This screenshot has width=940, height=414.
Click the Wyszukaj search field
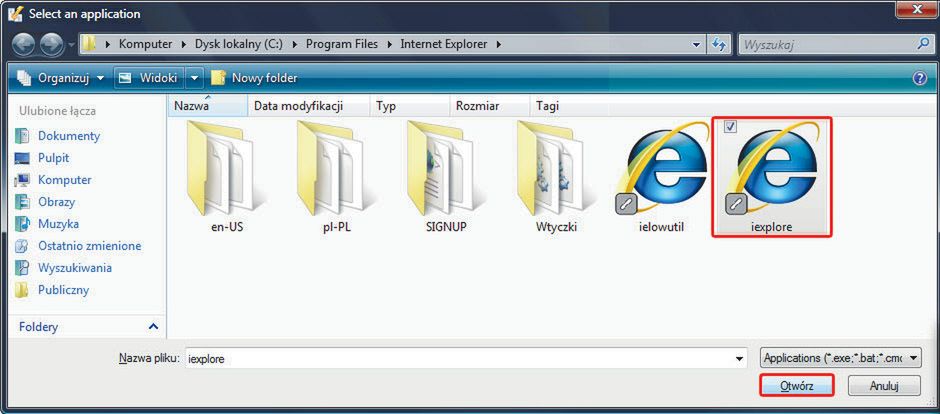pyautogui.click(x=827, y=44)
